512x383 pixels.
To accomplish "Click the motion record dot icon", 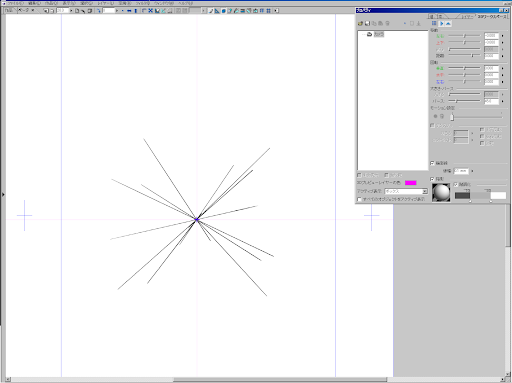I will click(x=435, y=116).
